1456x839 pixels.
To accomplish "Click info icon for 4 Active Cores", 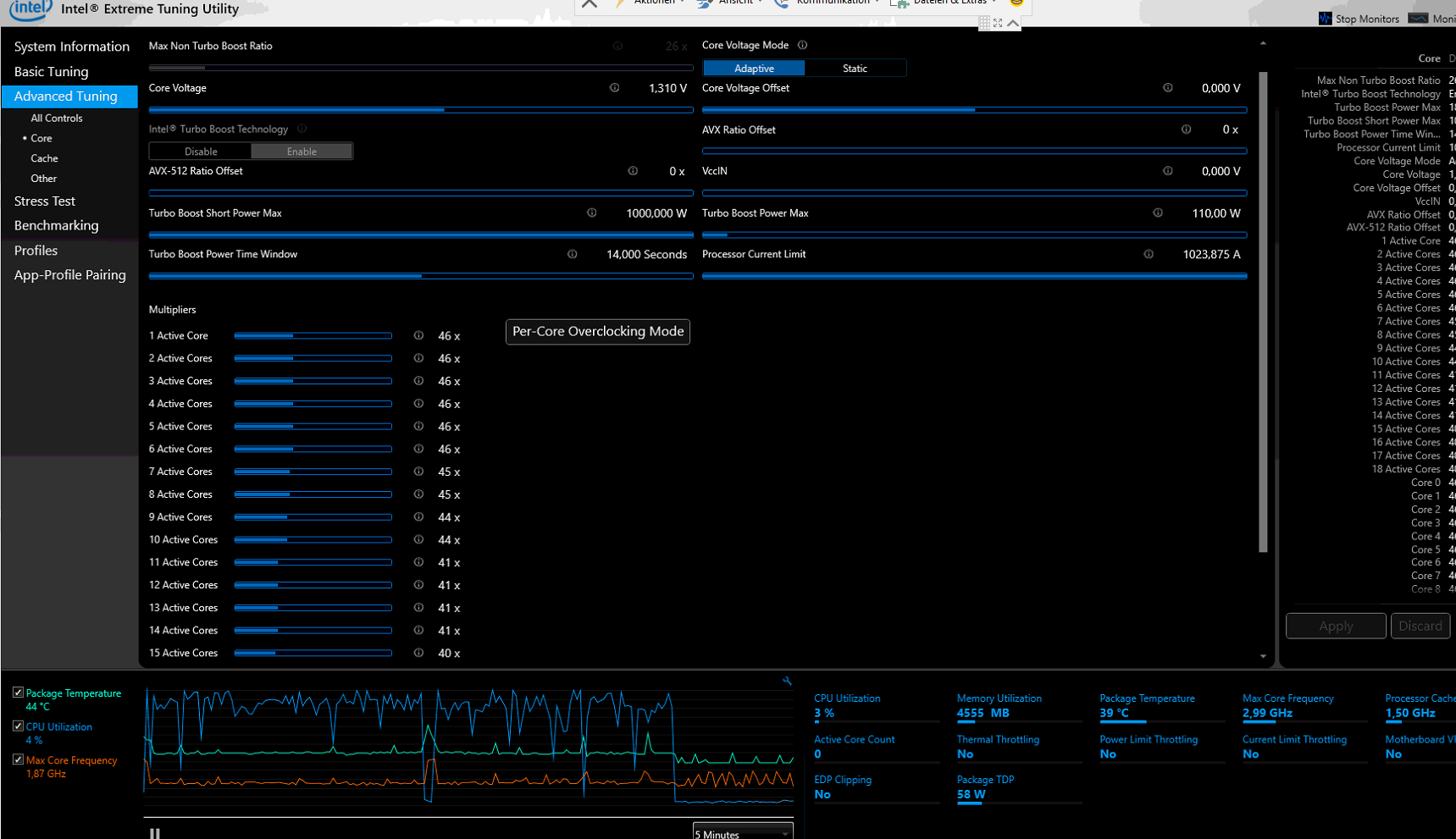I will (418, 404).
